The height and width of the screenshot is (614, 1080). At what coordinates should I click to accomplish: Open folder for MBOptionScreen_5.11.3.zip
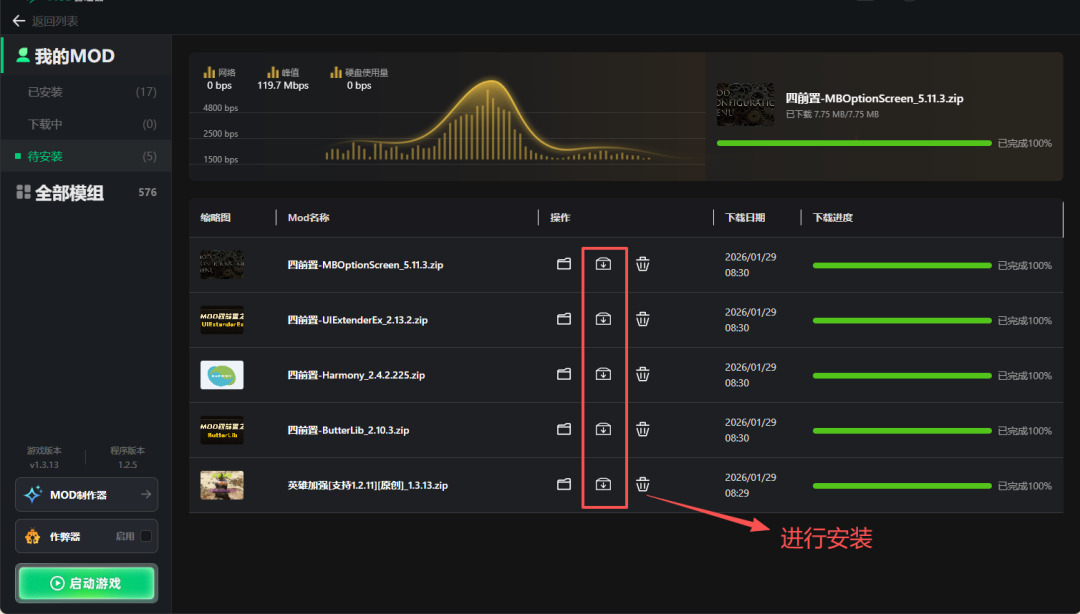(x=564, y=264)
